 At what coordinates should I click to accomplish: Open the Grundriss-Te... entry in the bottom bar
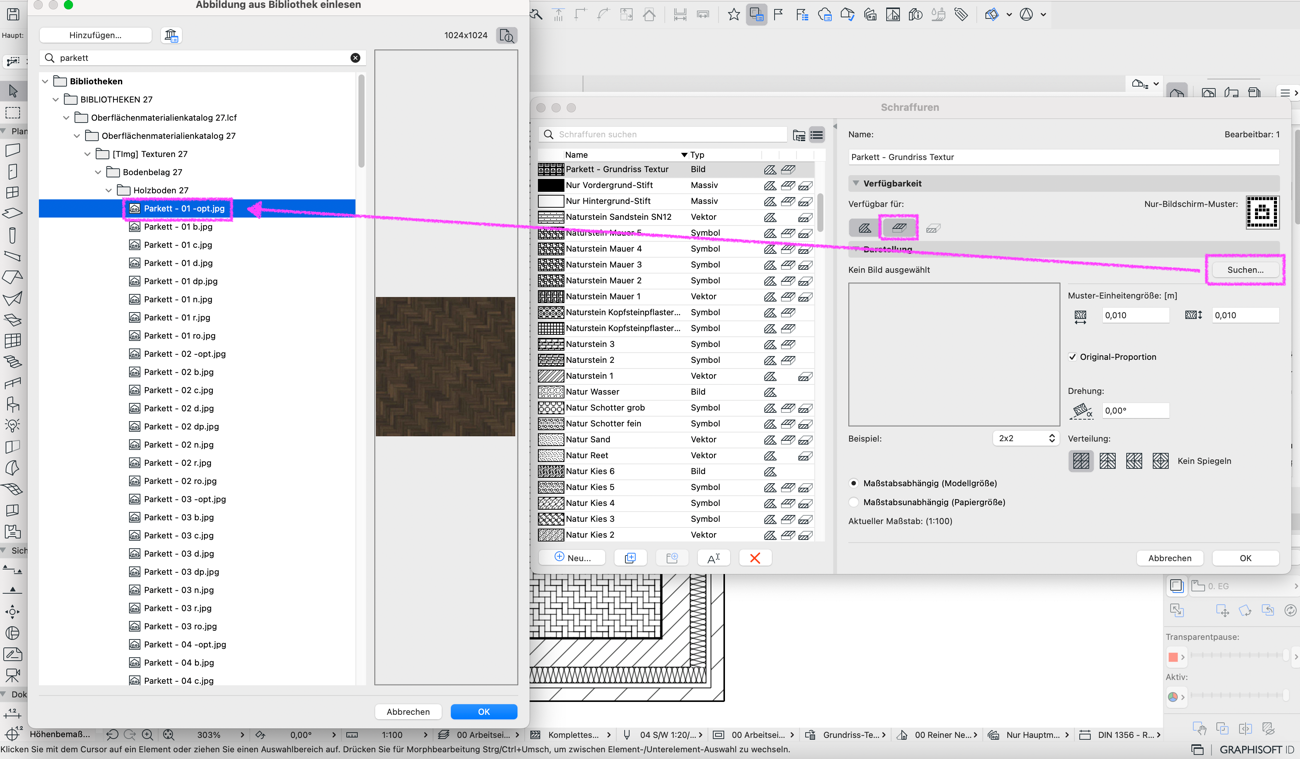pyautogui.click(x=844, y=735)
